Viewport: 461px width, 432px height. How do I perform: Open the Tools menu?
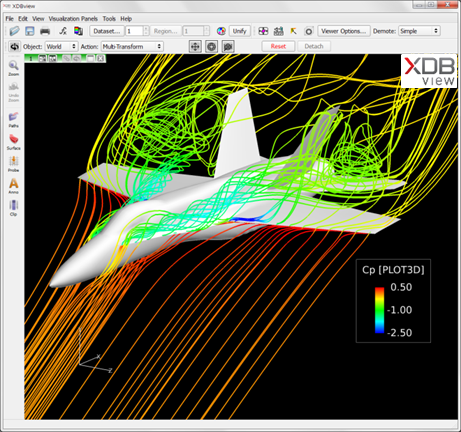pyautogui.click(x=109, y=19)
